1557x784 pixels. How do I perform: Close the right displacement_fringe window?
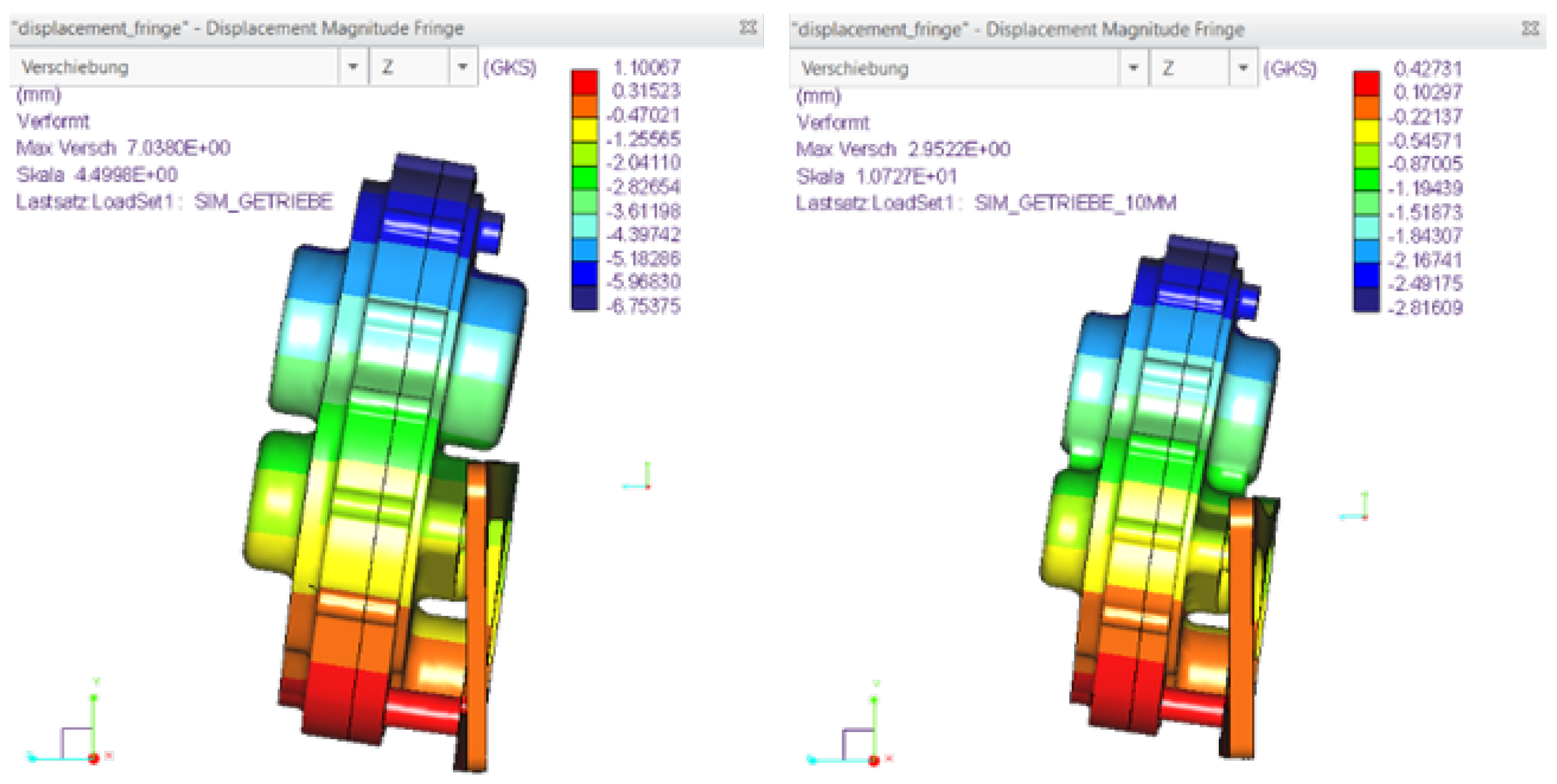1530,28
